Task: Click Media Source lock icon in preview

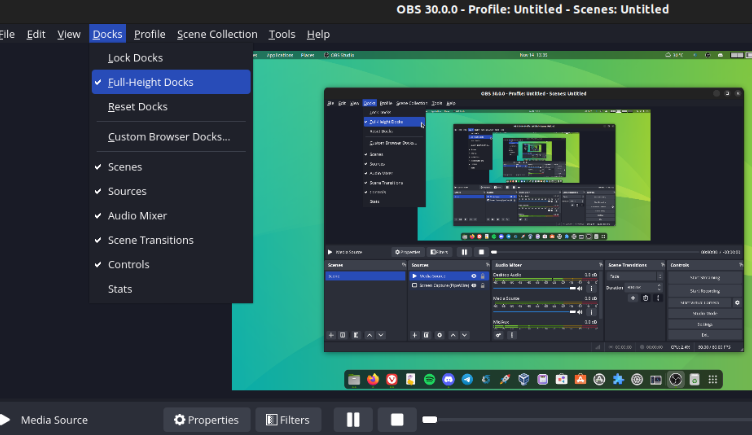Action: pyautogui.click(x=483, y=276)
